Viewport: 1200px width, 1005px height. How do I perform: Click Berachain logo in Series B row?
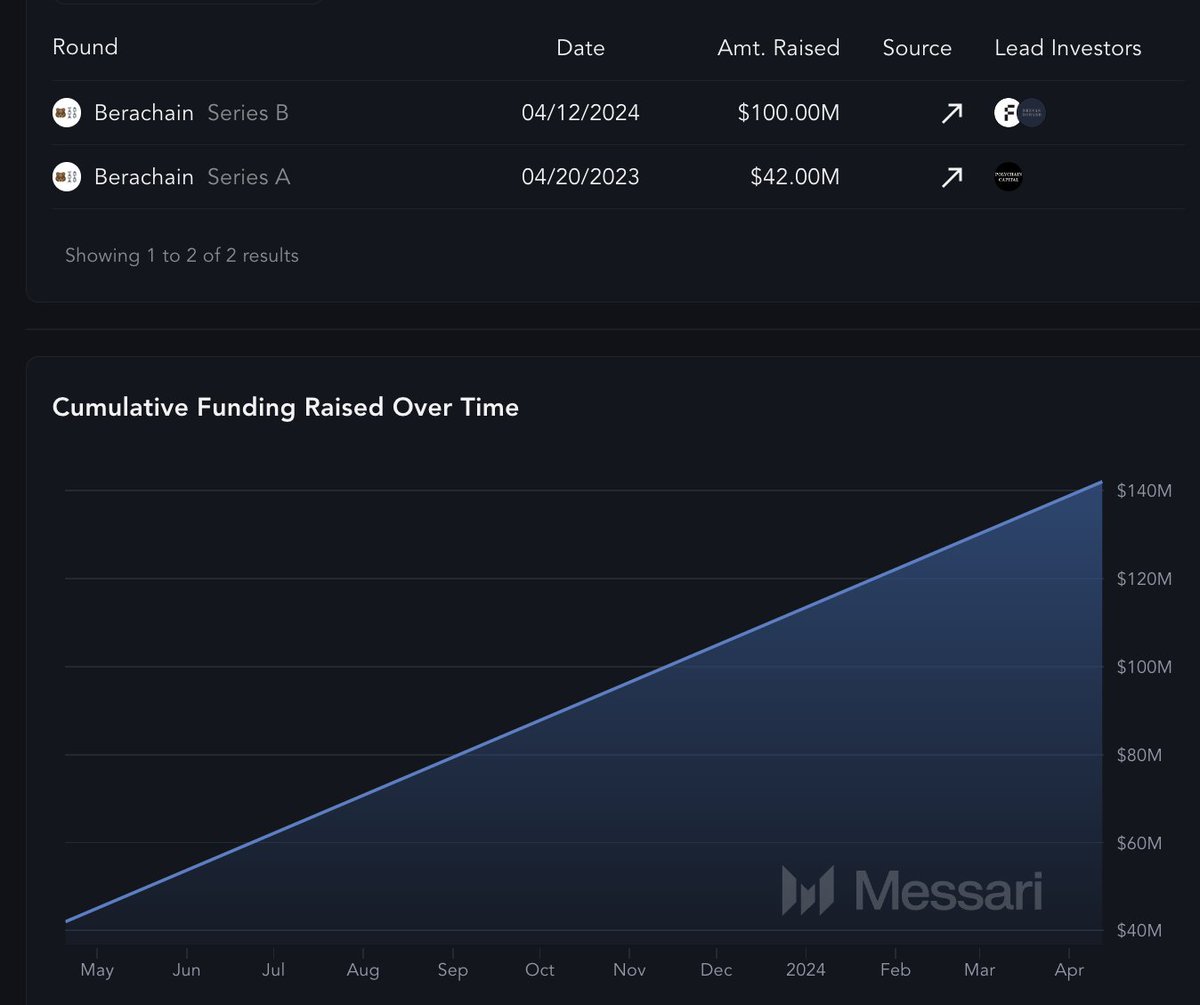(x=66, y=113)
